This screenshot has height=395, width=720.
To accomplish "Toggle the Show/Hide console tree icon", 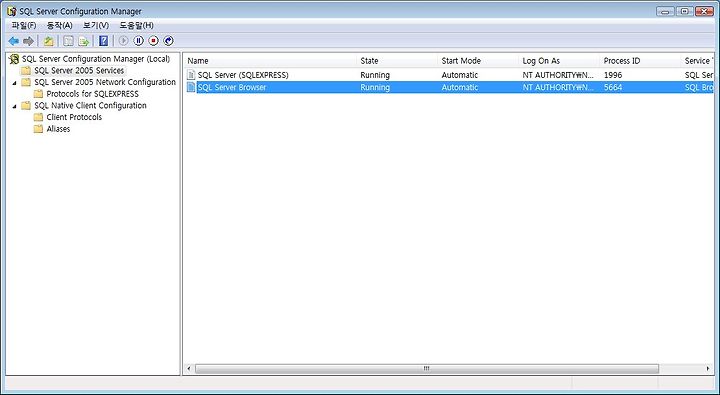I will click(x=68, y=41).
